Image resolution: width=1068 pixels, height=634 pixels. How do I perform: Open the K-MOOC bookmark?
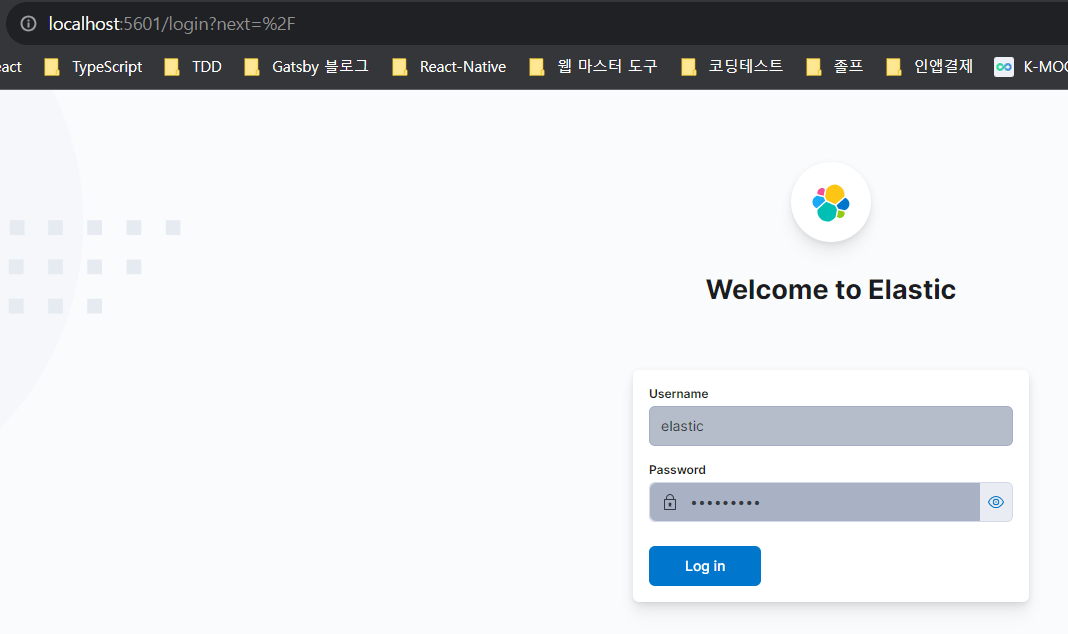pos(1030,67)
